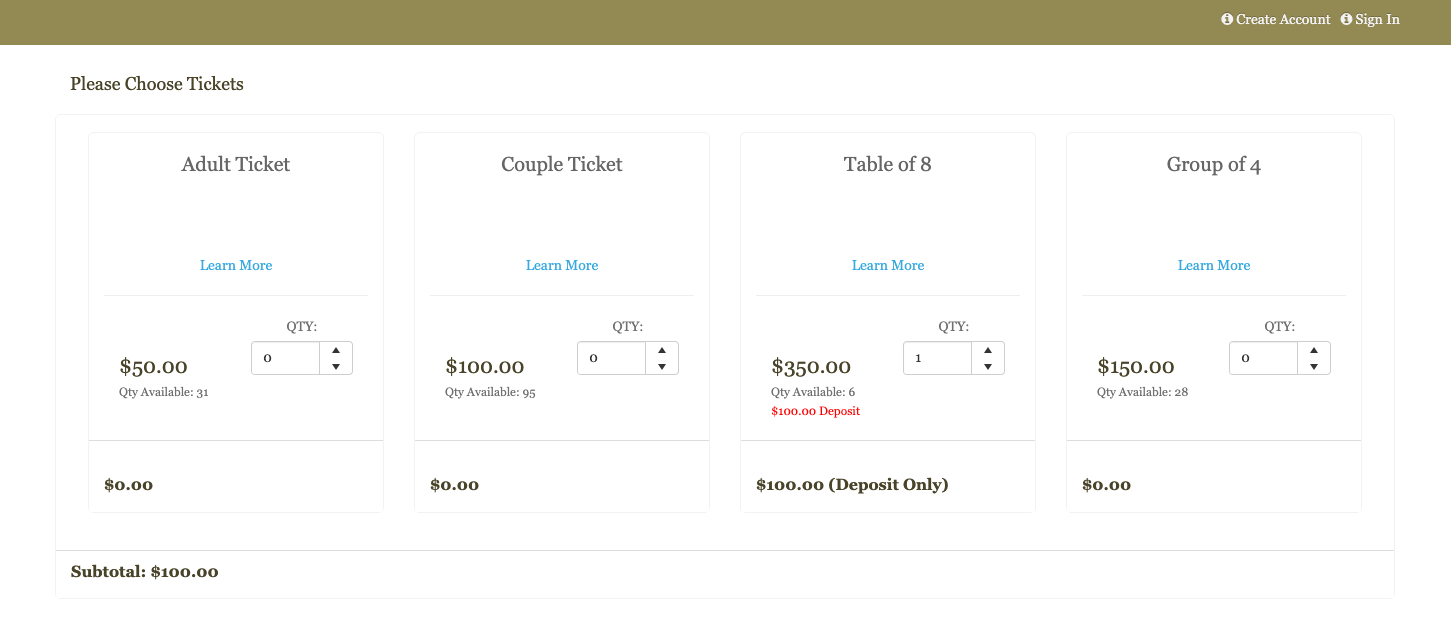Click the info icon beside Sign In
Viewport: 1451px width, 640px height.
click(1346, 20)
